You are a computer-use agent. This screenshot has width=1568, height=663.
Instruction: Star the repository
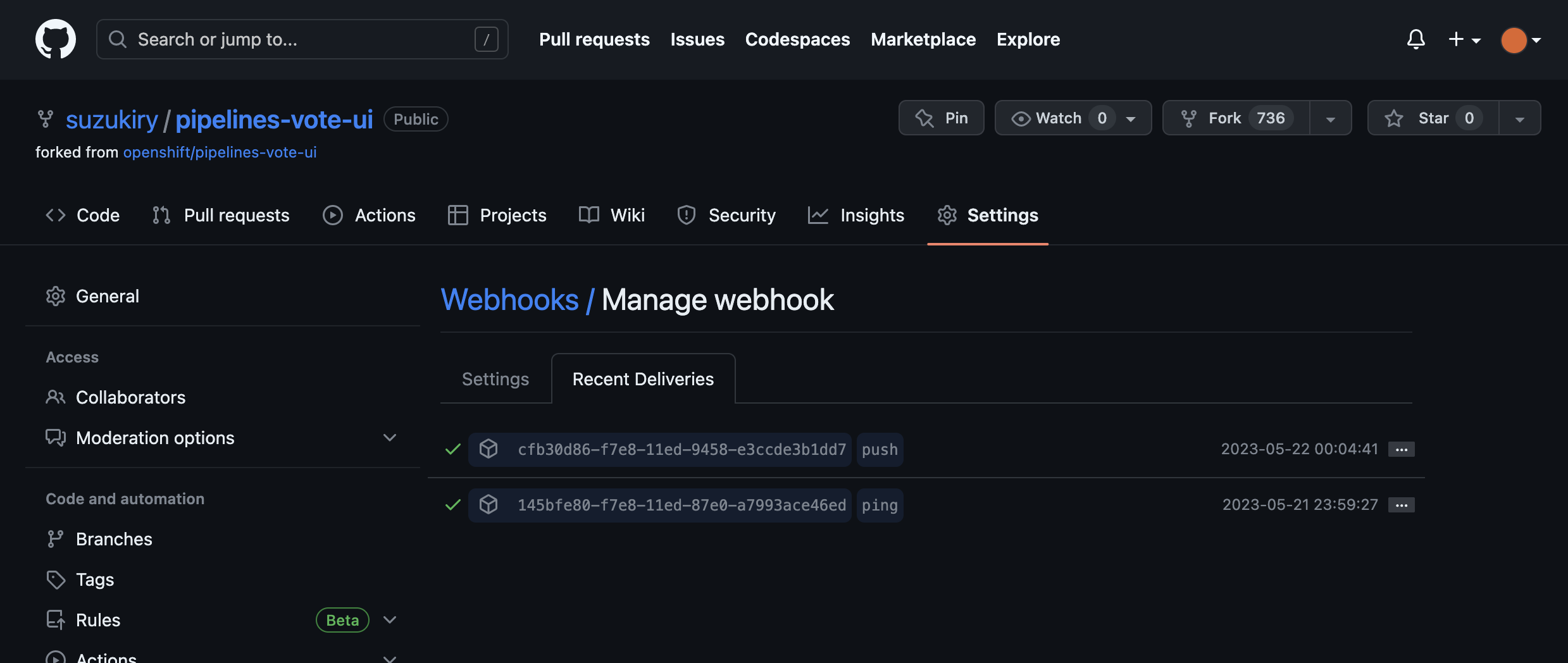(x=1433, y=118)
